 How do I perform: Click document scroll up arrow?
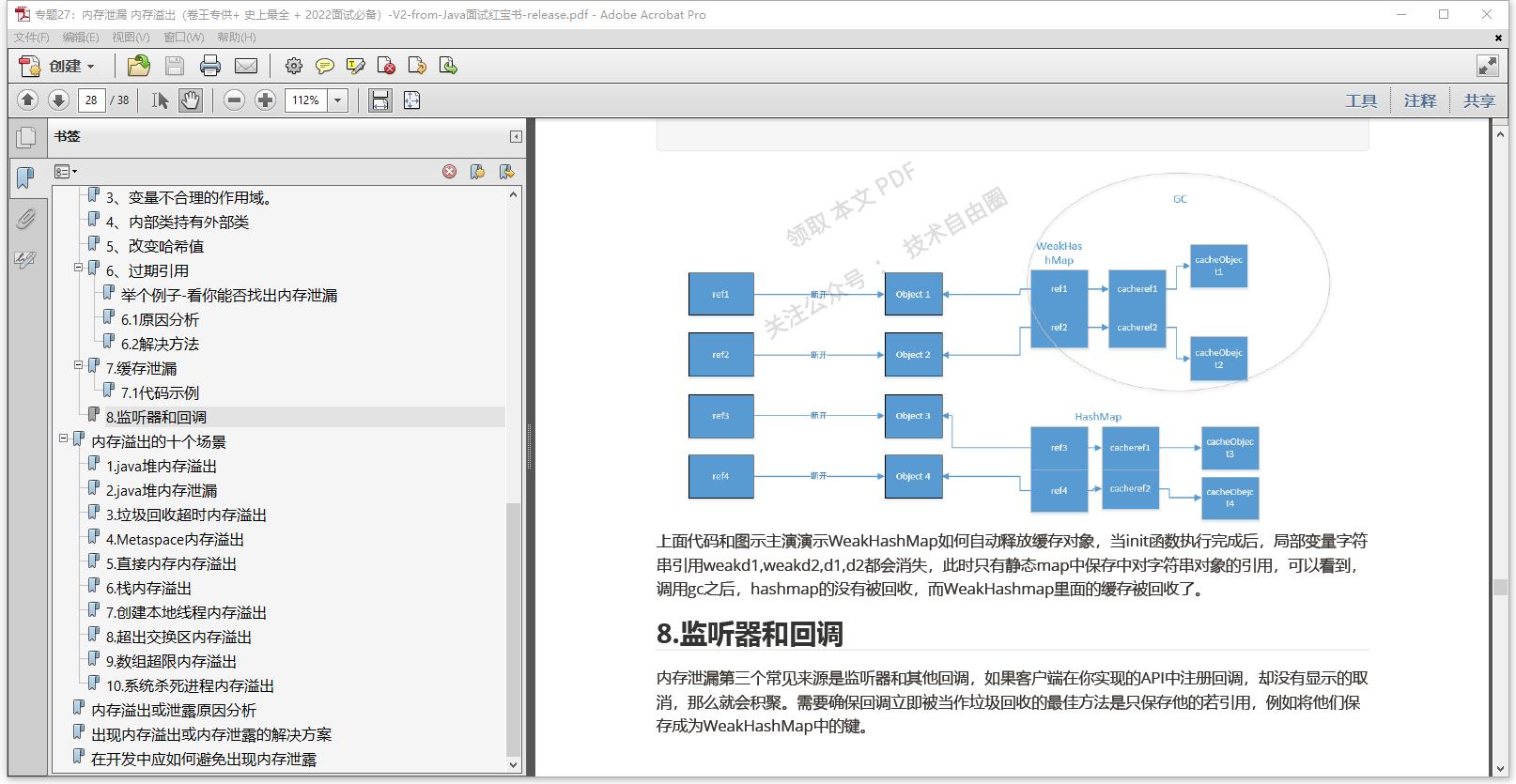[x=1500, y=133]
